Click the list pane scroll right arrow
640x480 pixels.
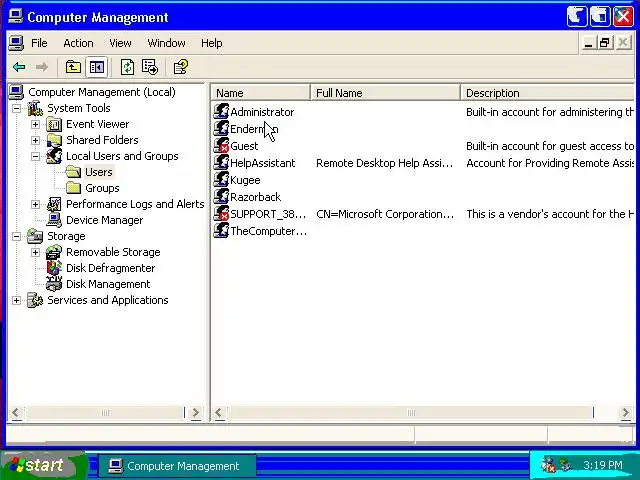(x=625, y=413)
